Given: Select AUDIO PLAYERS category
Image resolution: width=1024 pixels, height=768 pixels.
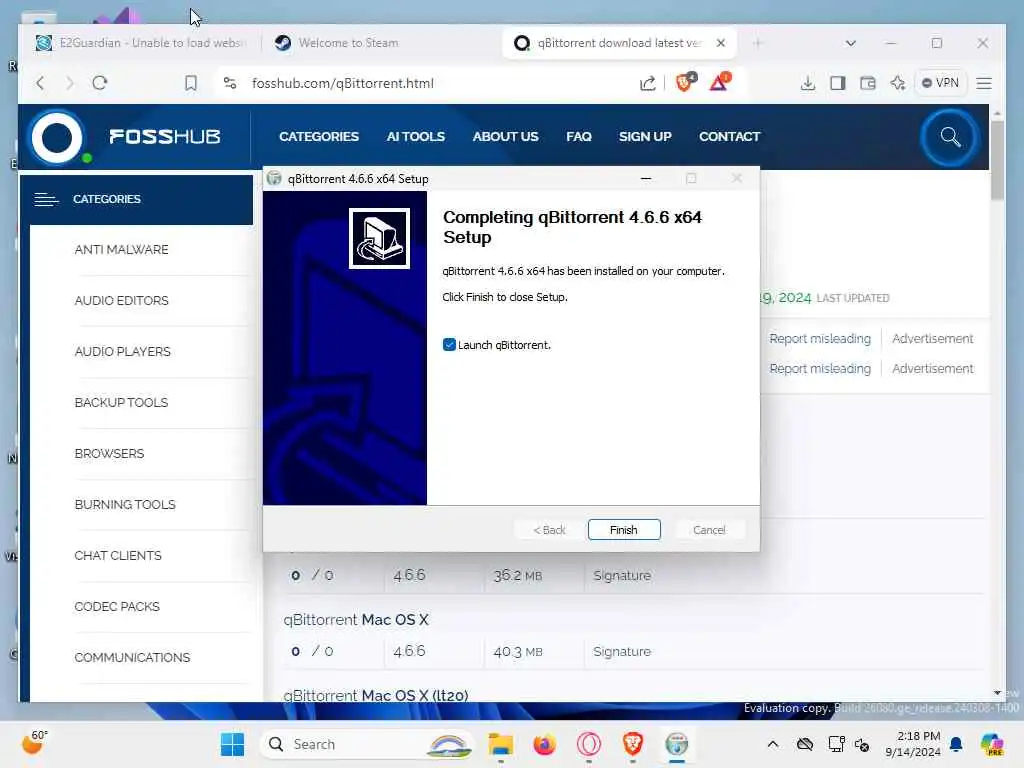Looking at the screenshot, I should 123,351.
